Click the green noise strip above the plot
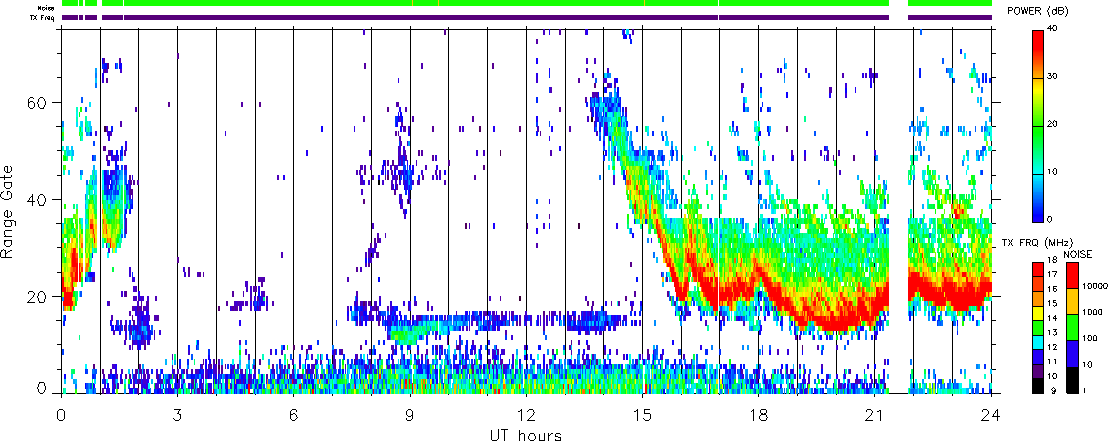Viewport: 1108px width, 441px height. click(526, 4)
